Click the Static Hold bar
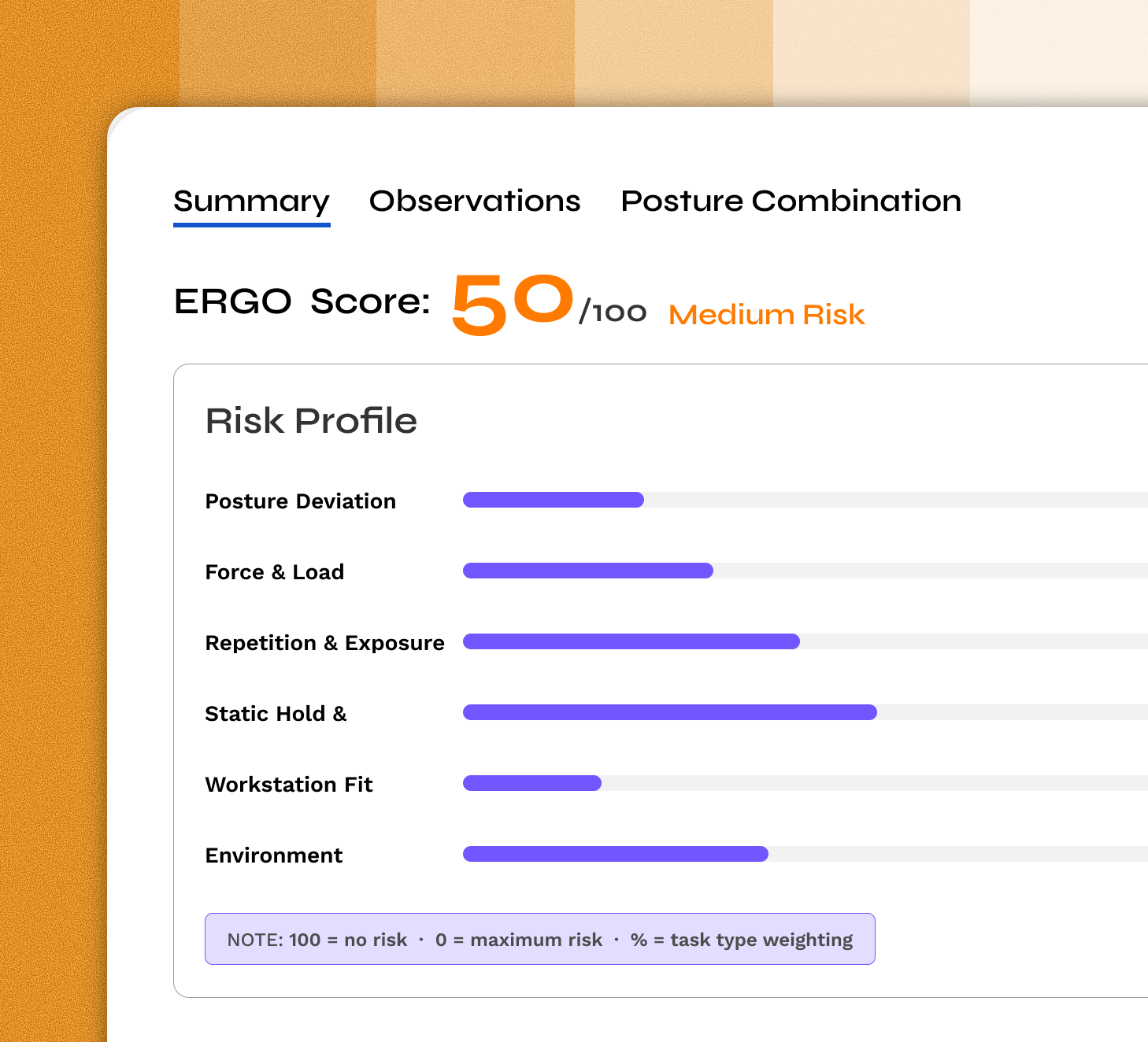 (805, 712)
